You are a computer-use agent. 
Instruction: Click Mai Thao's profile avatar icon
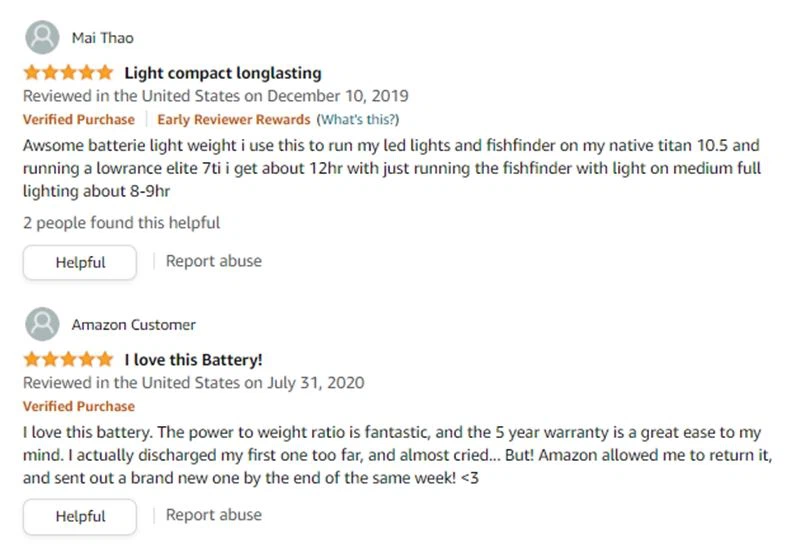coord(42,38)
